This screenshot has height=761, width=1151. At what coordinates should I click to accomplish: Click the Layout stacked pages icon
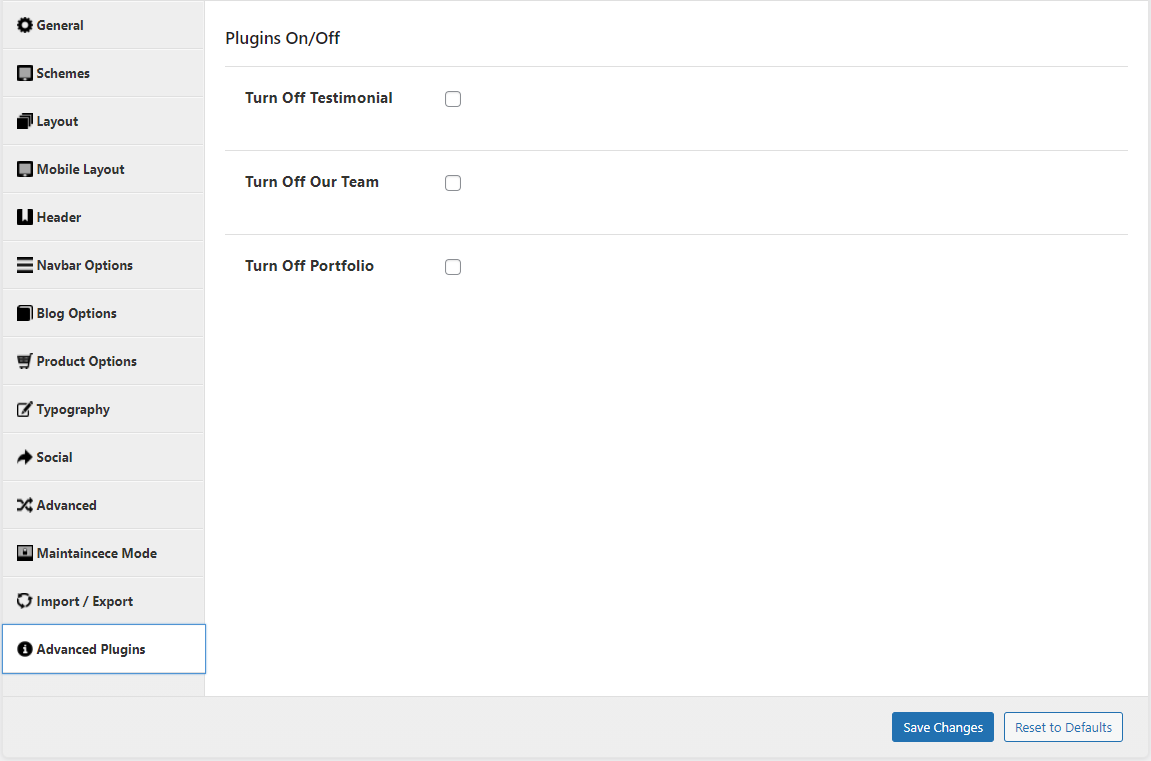tap(25, 121)
